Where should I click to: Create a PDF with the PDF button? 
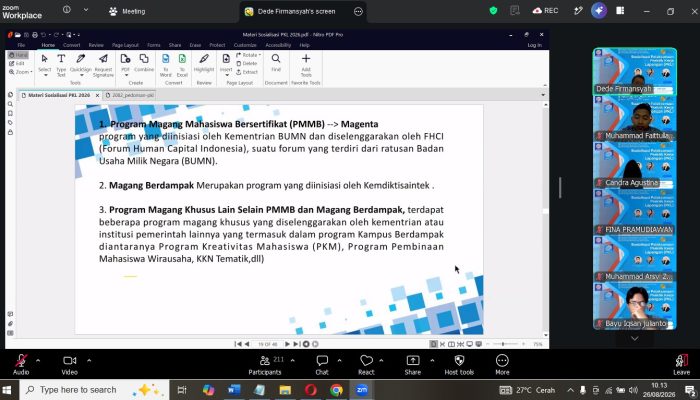coord(125,64)
